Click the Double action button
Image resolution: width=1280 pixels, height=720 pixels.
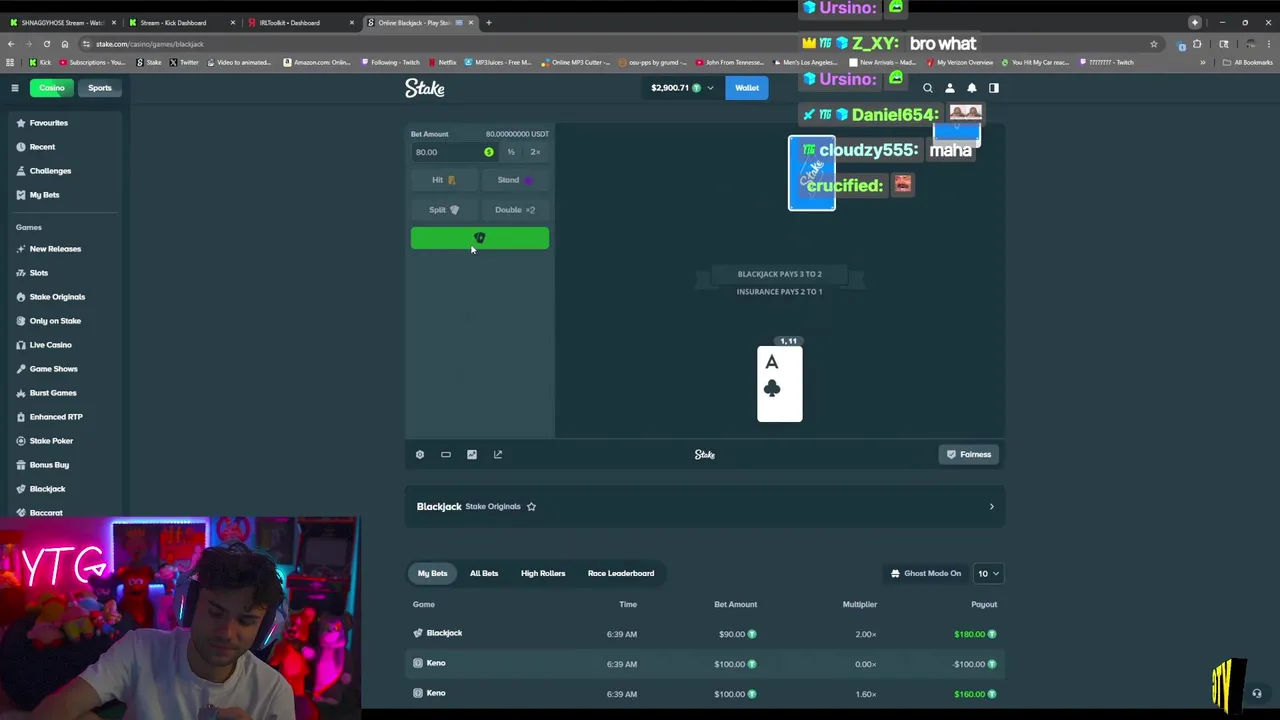click(x=515, y=210)
